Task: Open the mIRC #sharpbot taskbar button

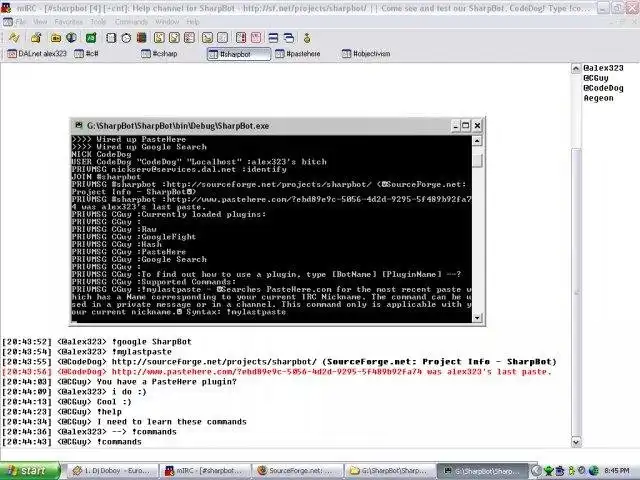Action: tap(204, 471)
